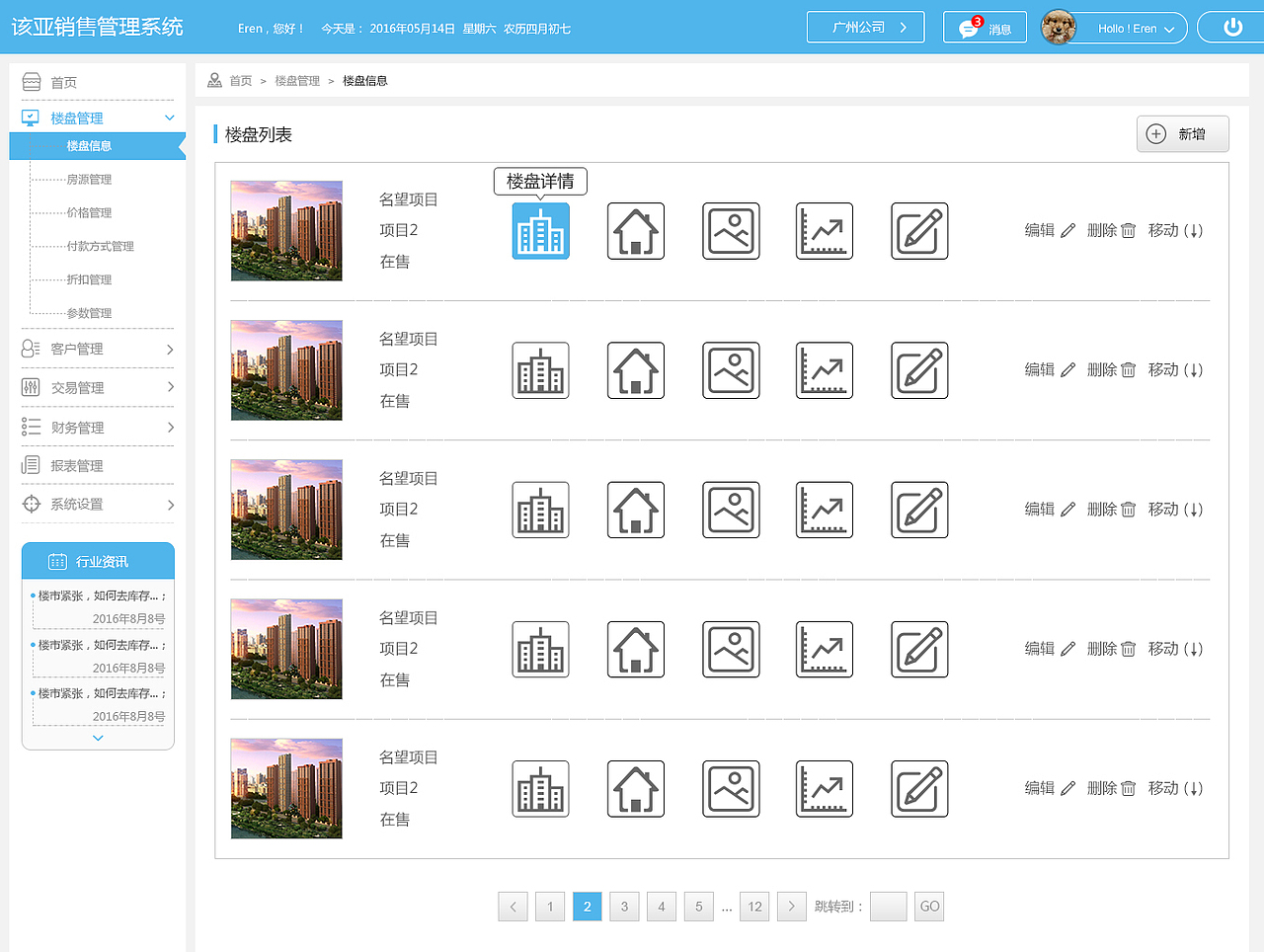Click 新增 add button
This screenshot has height=952, width=1264.
[x=1182, y=134]
